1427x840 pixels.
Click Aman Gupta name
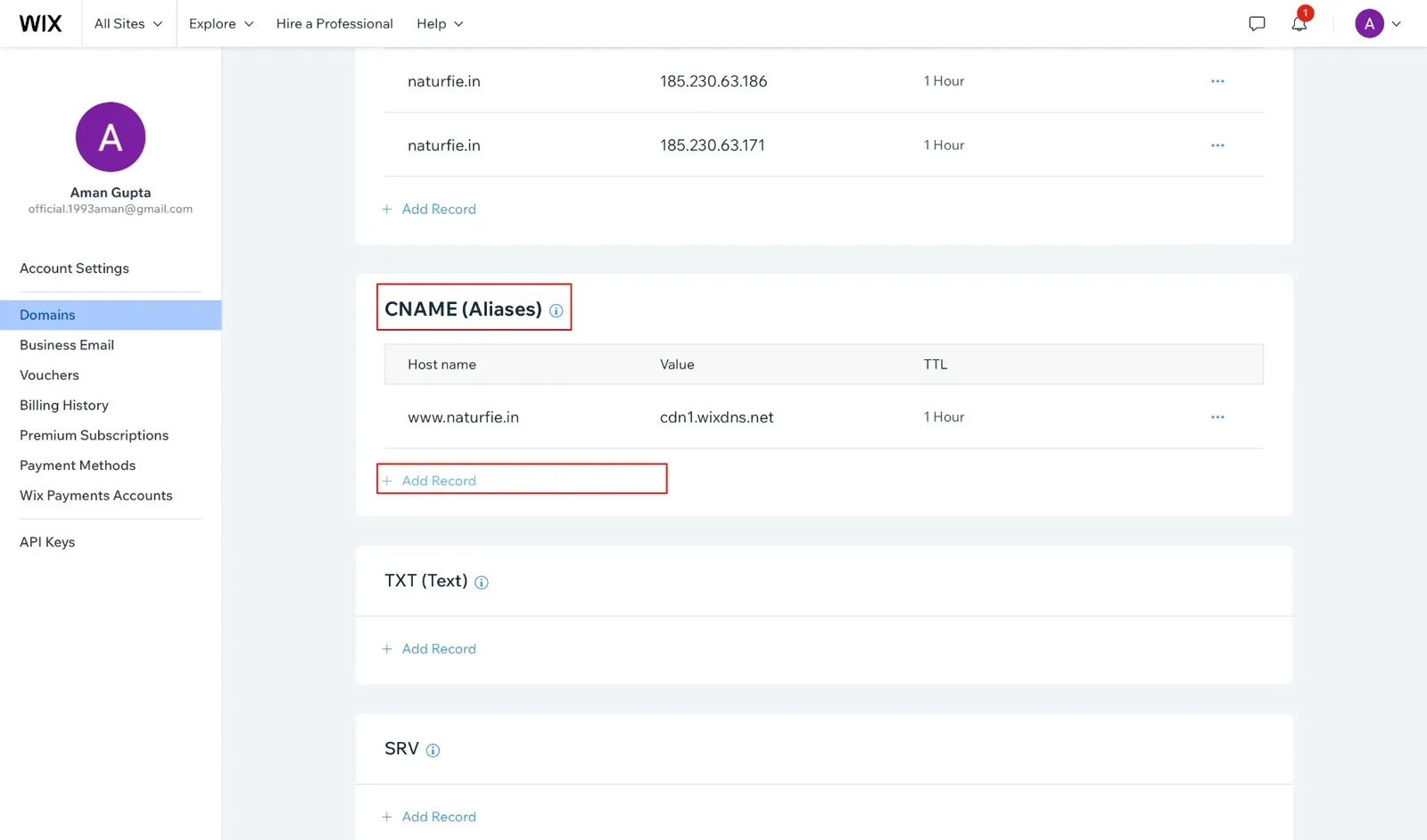111,193
